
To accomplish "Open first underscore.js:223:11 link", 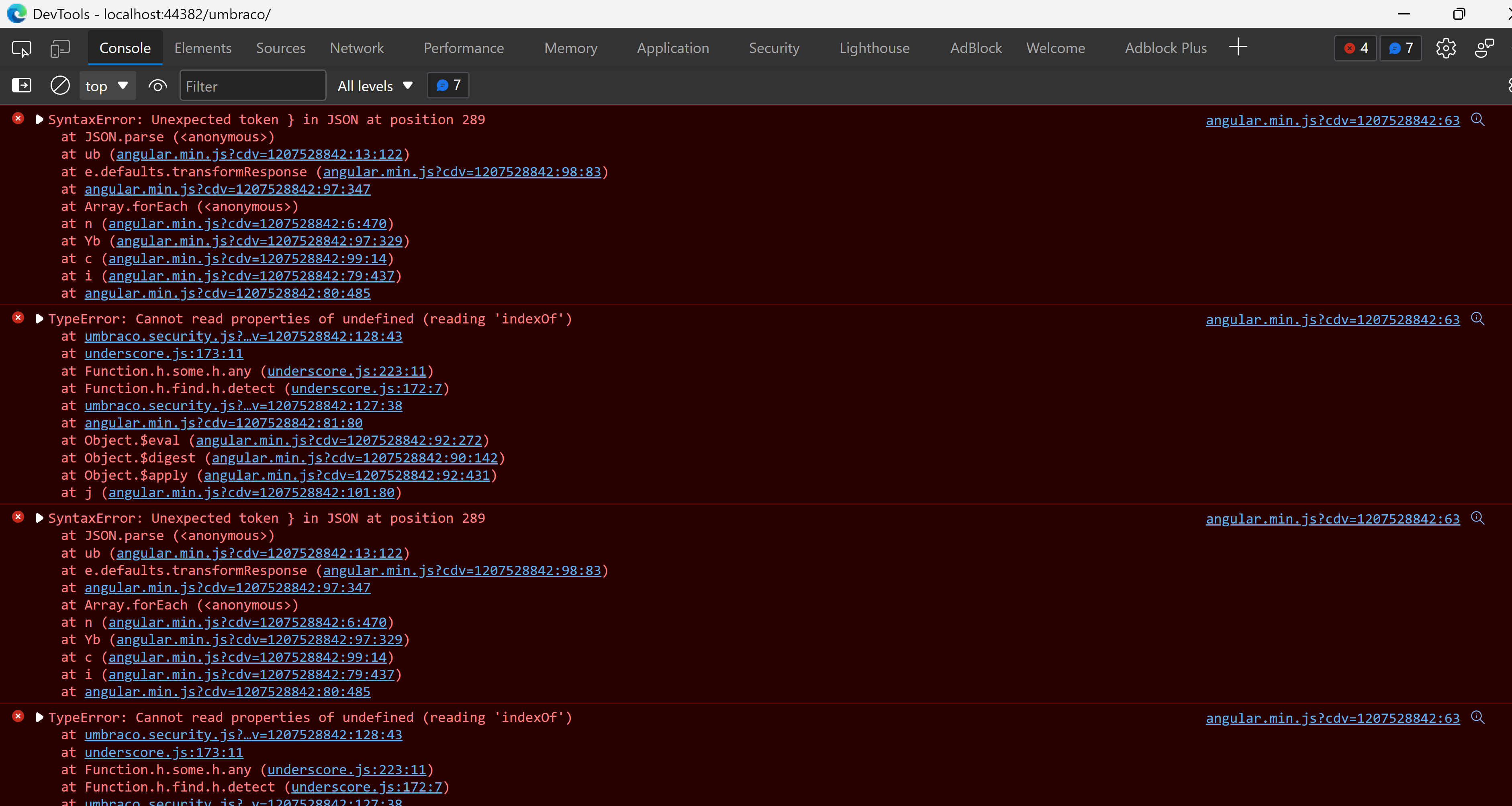I will pyautogui.click(x=347, y=371).
